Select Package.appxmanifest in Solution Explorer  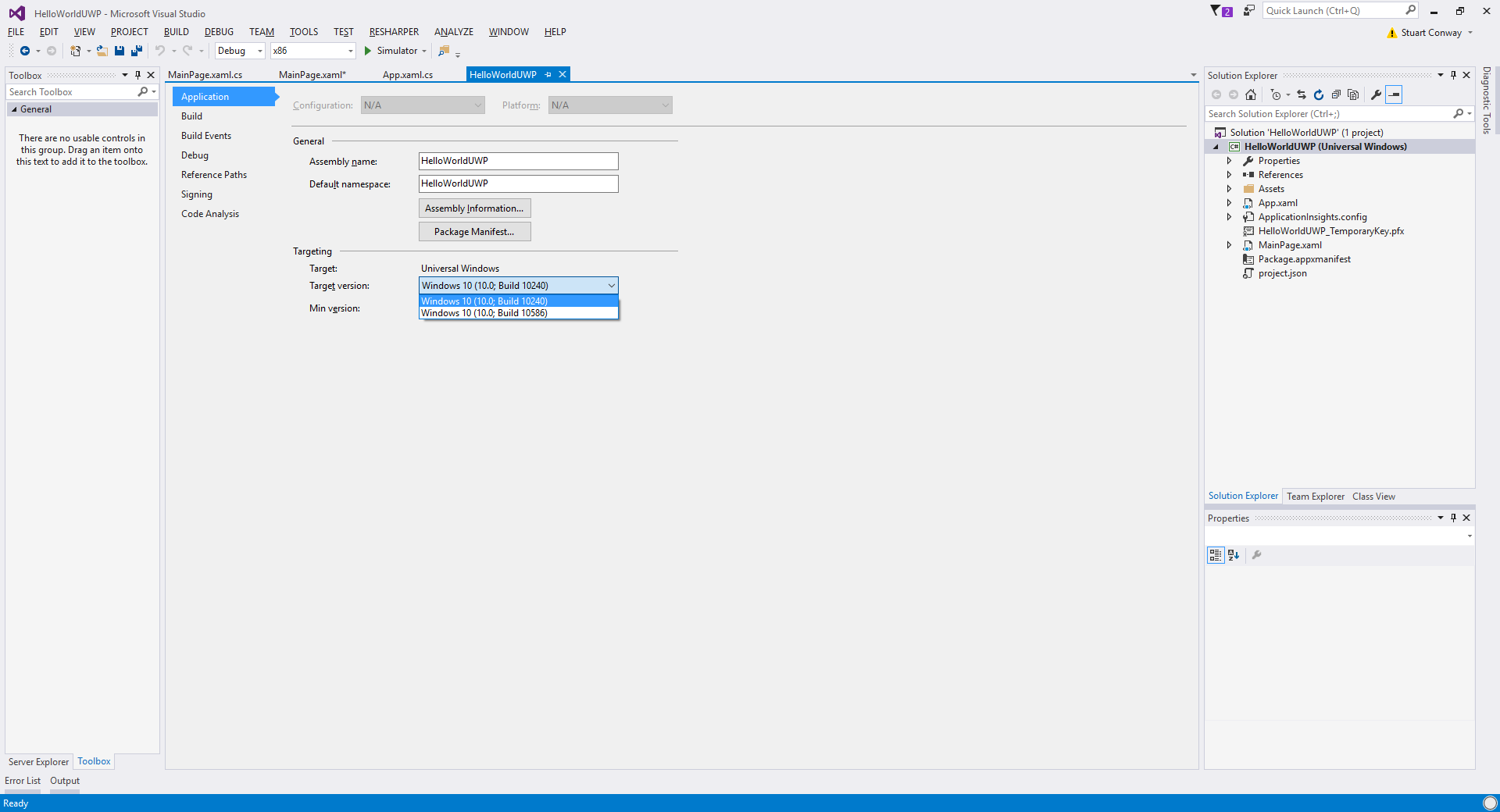point(1305,259)
